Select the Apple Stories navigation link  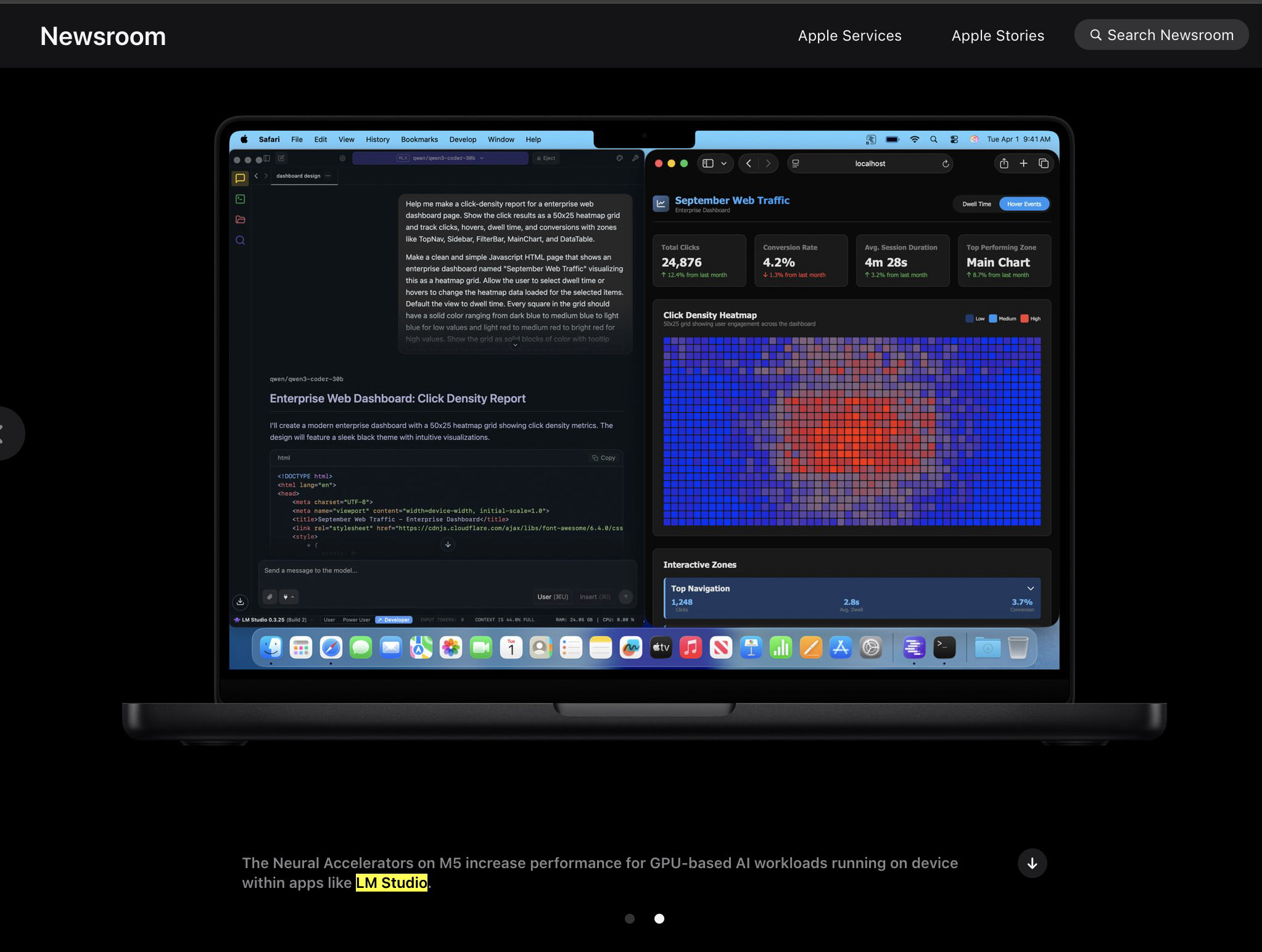click(x=997, y=36)
